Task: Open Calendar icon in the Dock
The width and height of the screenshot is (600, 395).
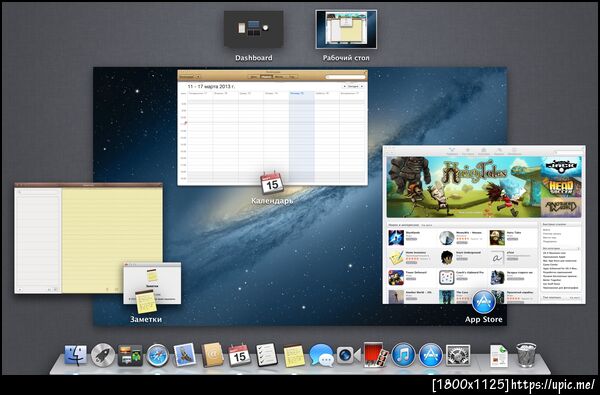Action: 240,355
